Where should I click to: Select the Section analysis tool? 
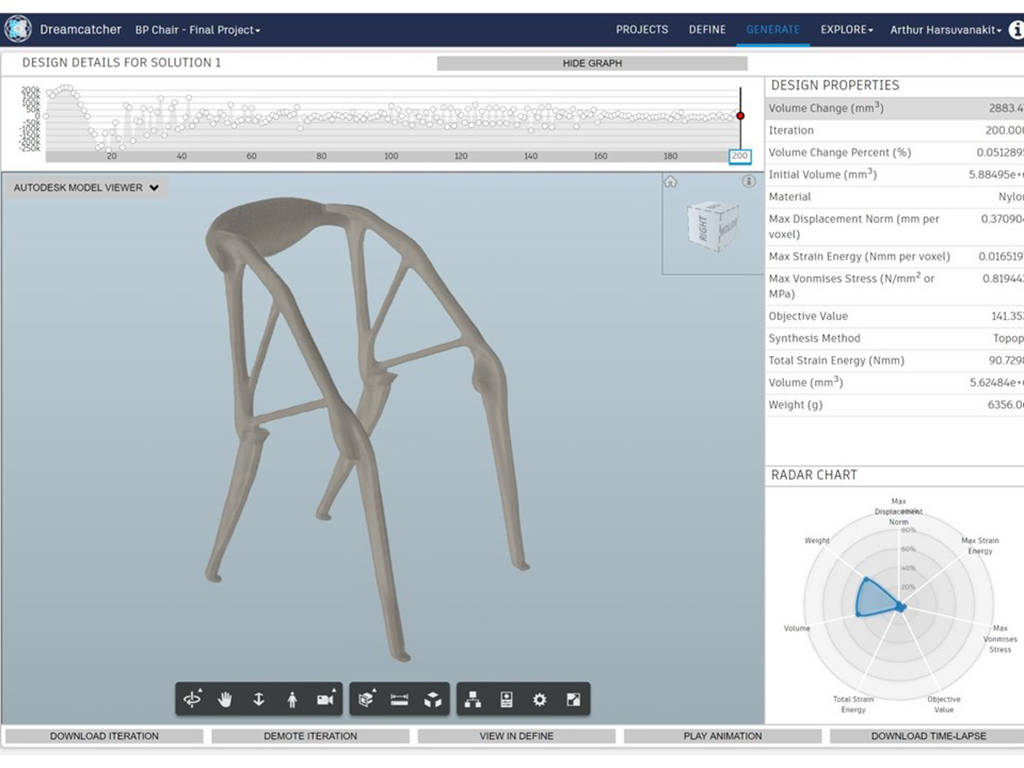[367, 700]
